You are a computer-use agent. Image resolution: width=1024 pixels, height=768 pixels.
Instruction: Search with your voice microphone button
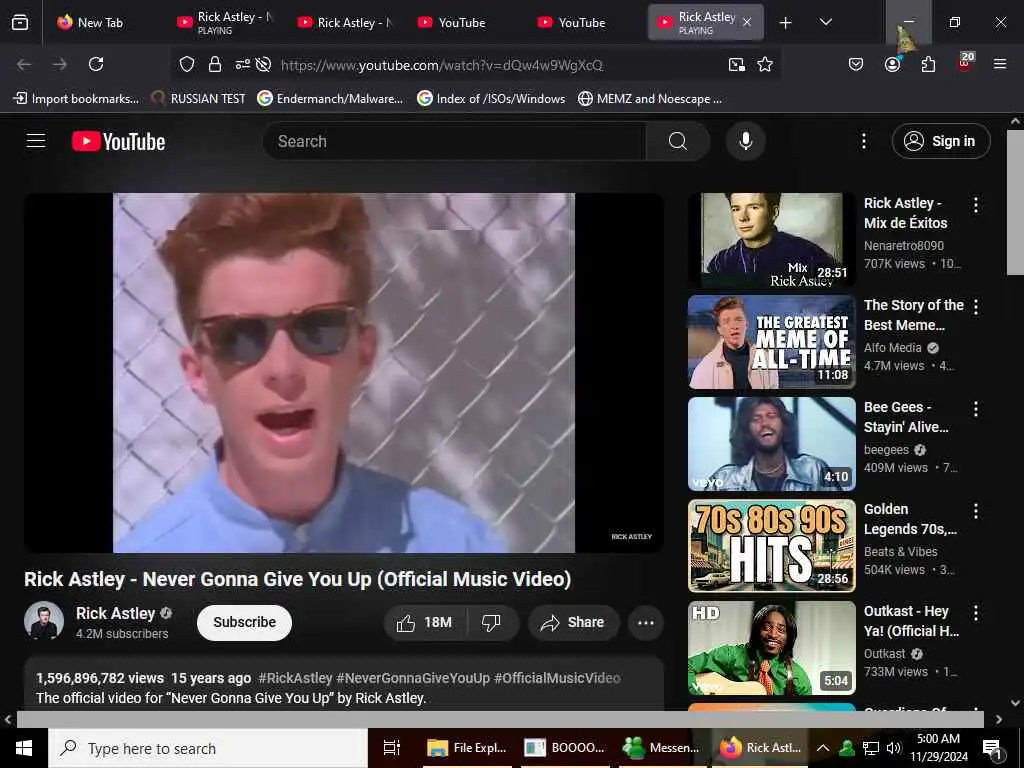click(746, 141)
